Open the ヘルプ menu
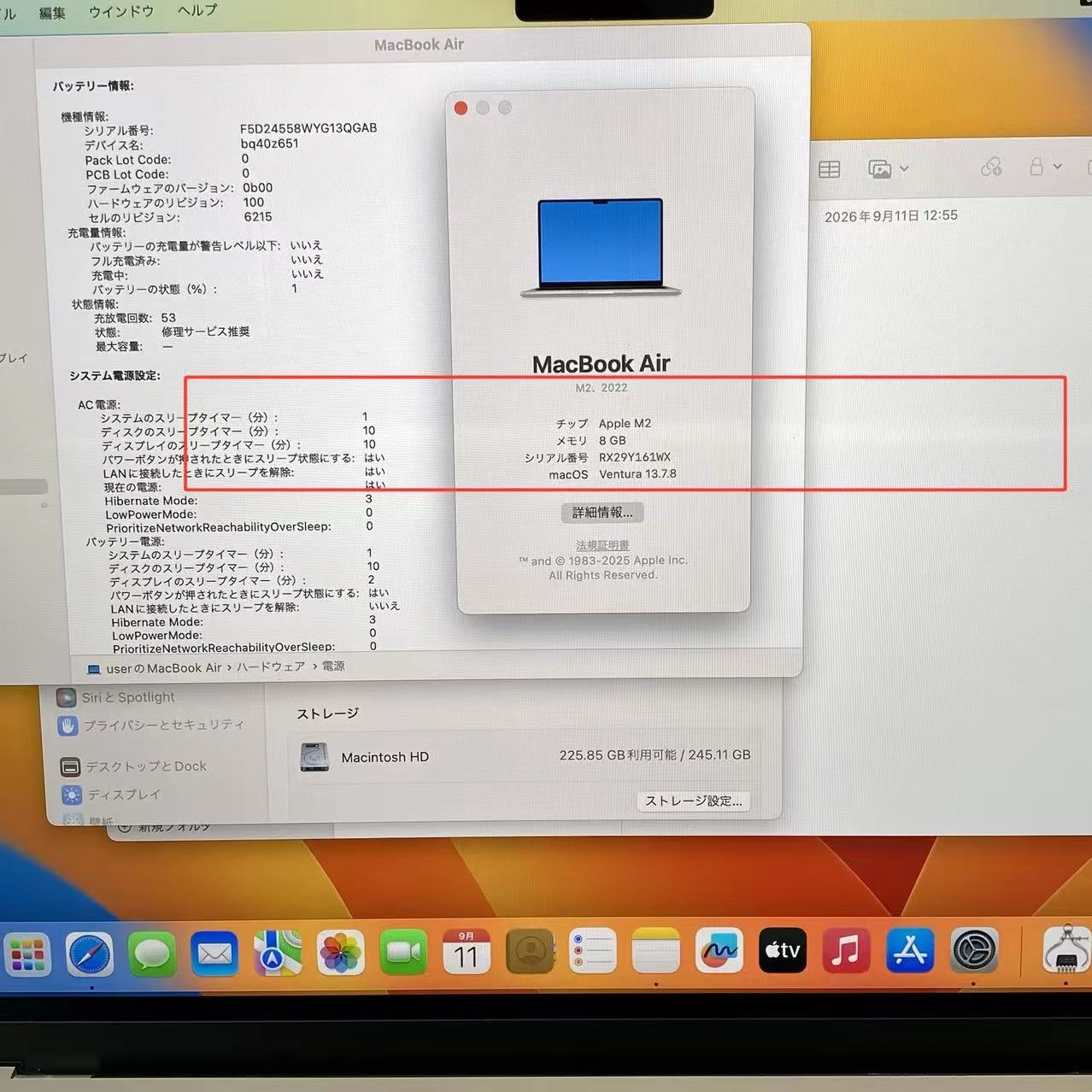Screen dimensions: 1092x1092 coord(197,10)
